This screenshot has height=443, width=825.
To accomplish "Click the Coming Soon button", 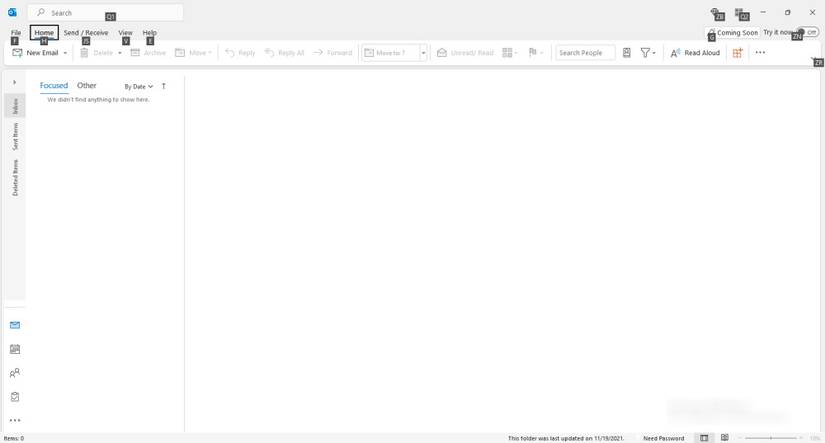I will (x=733, y=33).
